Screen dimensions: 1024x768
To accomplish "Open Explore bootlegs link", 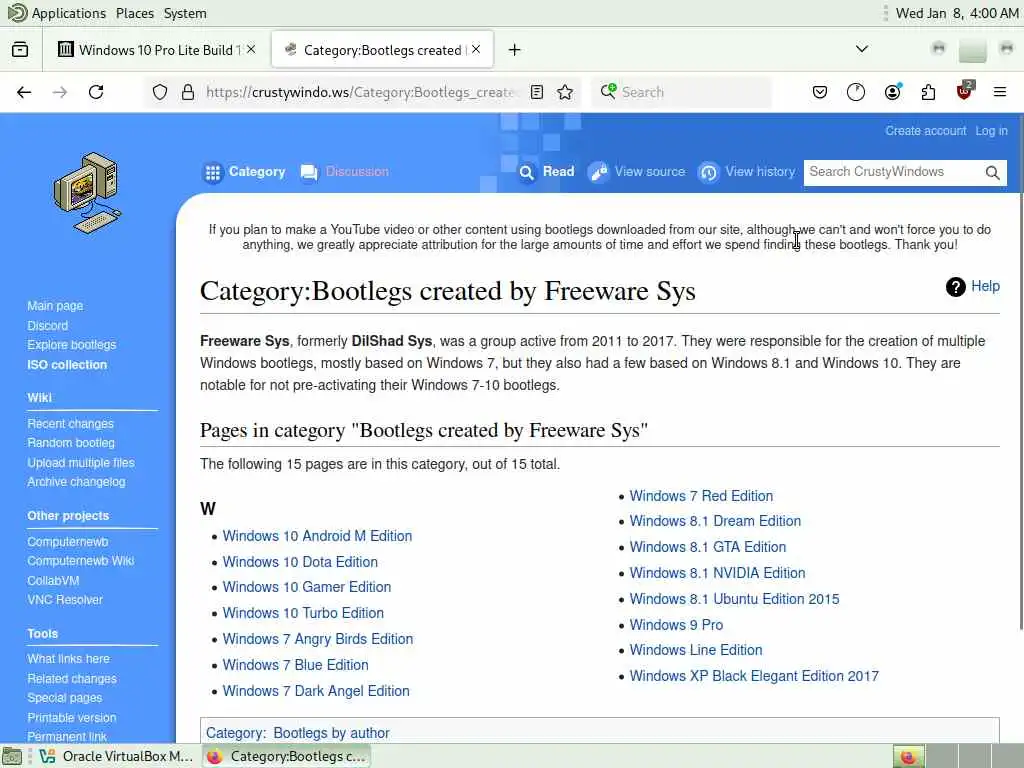I will pyautogui.click(x=71, y=344).
